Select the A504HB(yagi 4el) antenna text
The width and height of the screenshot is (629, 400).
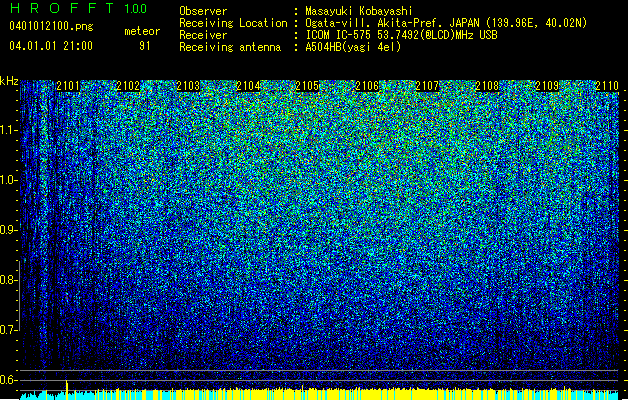coord(353,47)
